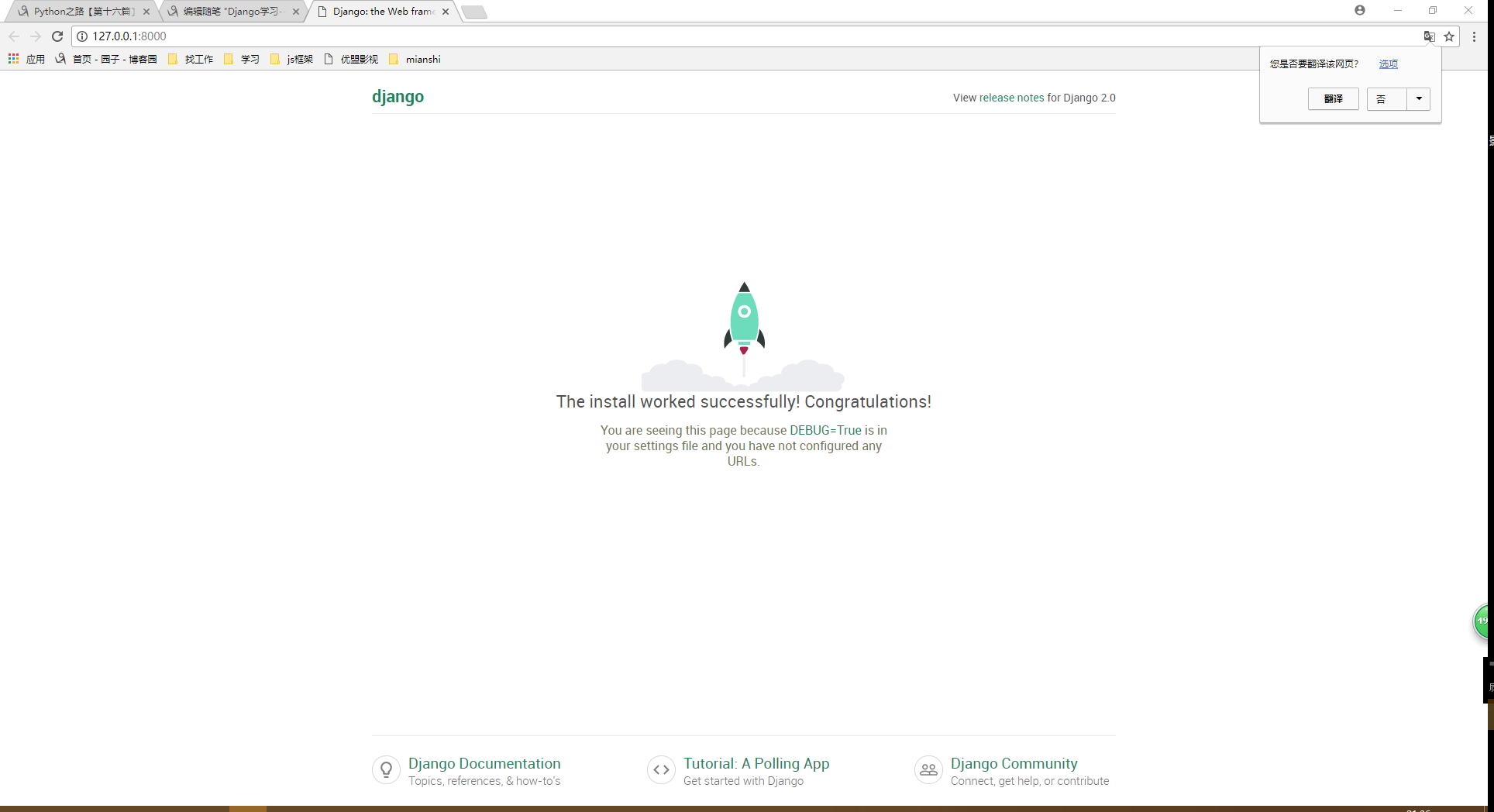Open the '找工作' bookmark folder
This screenshot has height=812, width=1494.
(191, 59)
